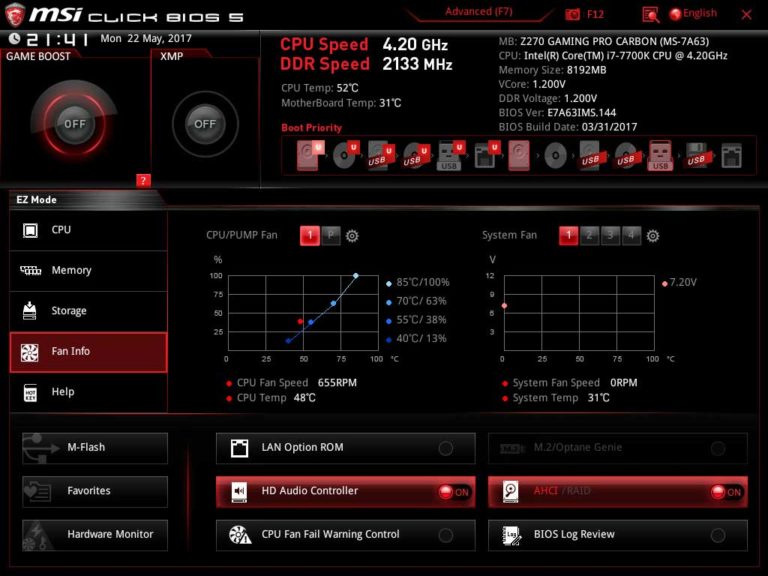
Task: Open the Memory section
Action: [88, 270]
